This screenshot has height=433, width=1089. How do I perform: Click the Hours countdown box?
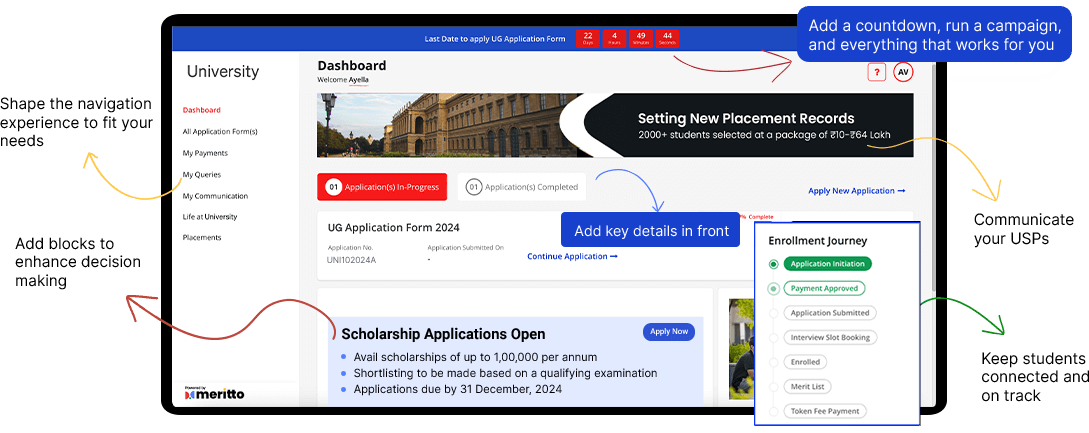[x=614, y=38]
